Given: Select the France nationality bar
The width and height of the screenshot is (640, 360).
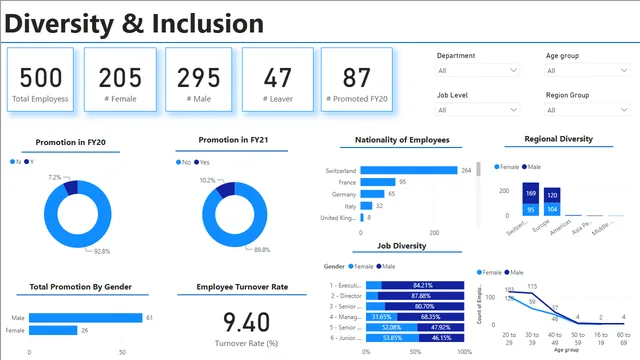Looking at the screenshot, I should (378, 182).
